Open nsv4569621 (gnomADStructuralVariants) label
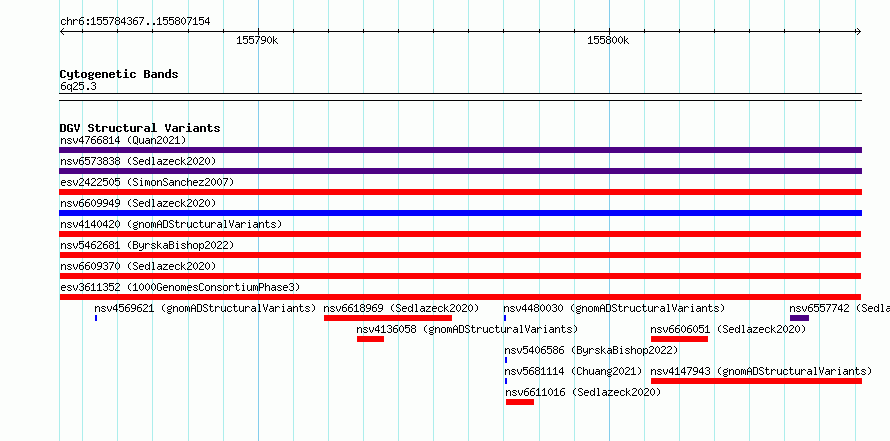The image size is (890, 441). pyautogui.click(x=205, y=308)
